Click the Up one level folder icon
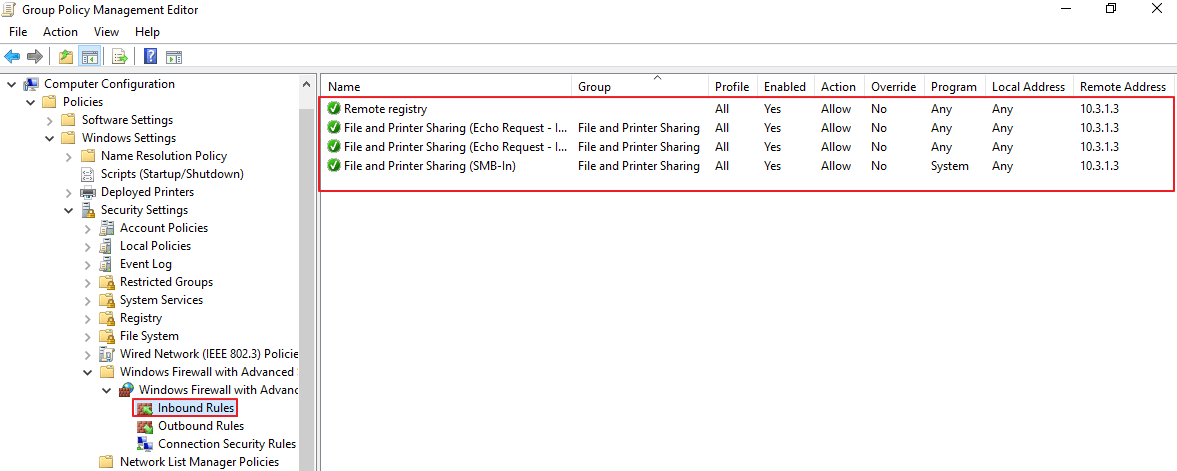Image resolution: width=1177 pixels, height=471 pixels. [66, 56]
